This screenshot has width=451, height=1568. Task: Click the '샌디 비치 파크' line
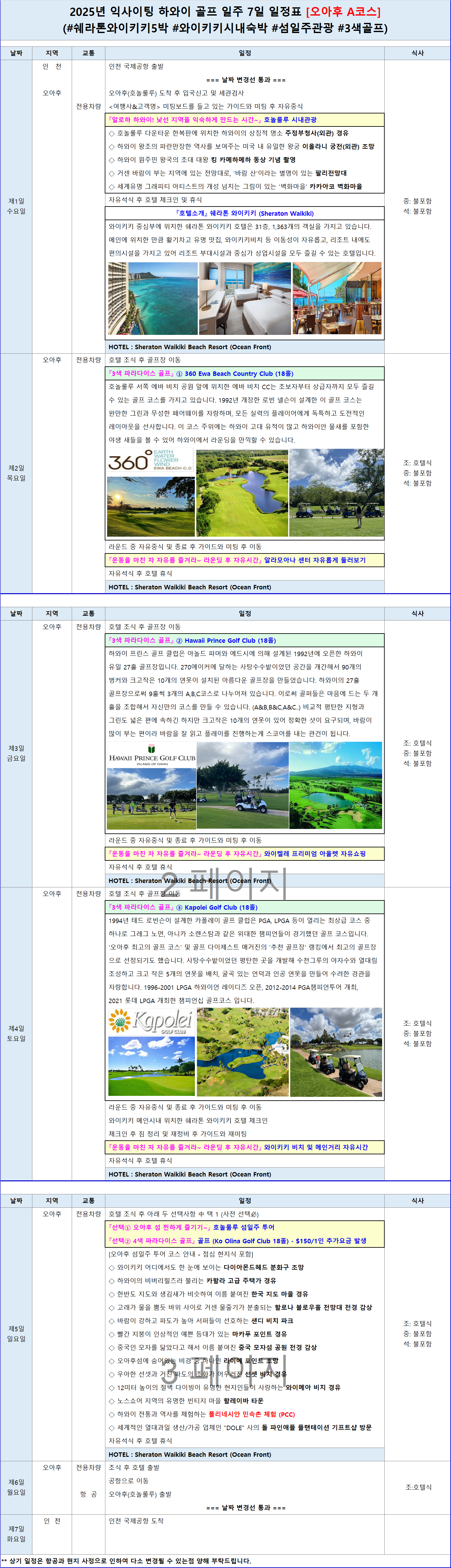(x=201, y=1321)
